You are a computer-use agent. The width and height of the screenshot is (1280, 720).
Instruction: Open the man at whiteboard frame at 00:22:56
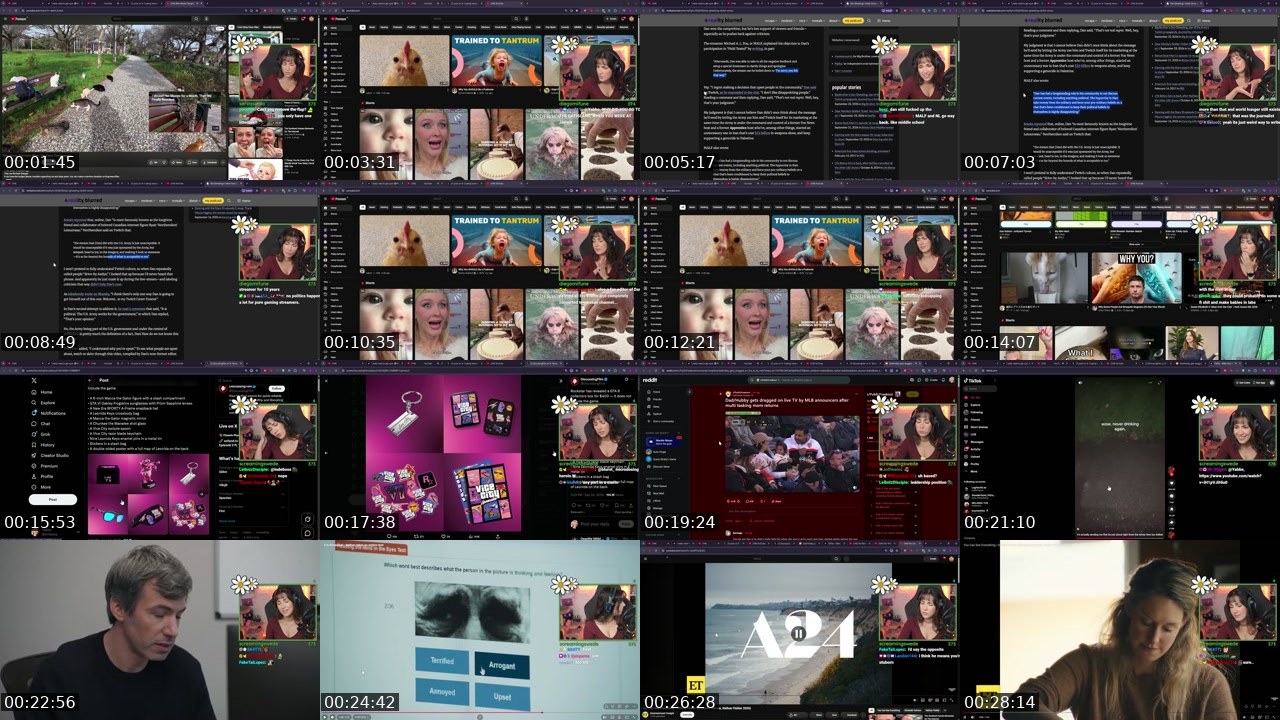tap(160, 630)
